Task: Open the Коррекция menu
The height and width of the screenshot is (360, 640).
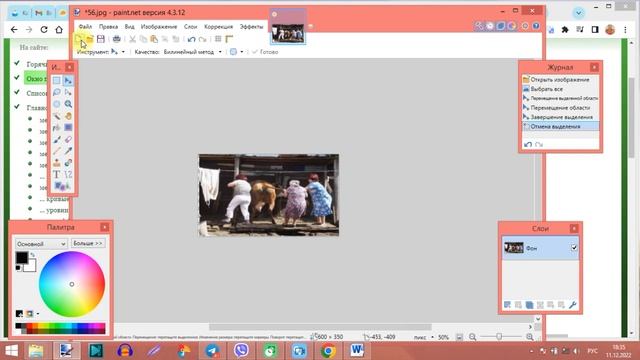Action: pos(218,27)
